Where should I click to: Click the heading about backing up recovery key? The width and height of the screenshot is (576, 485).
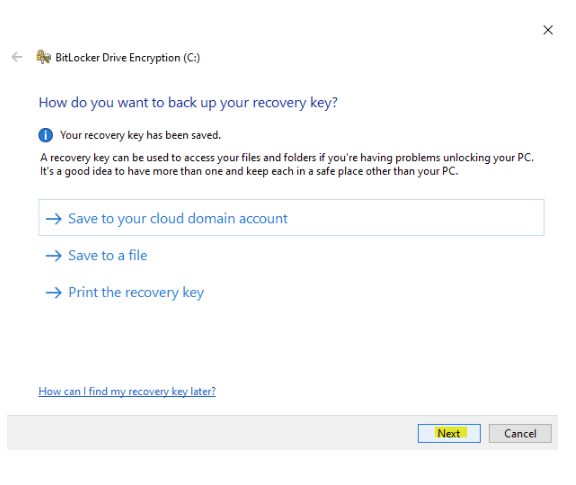pos(188,103)
